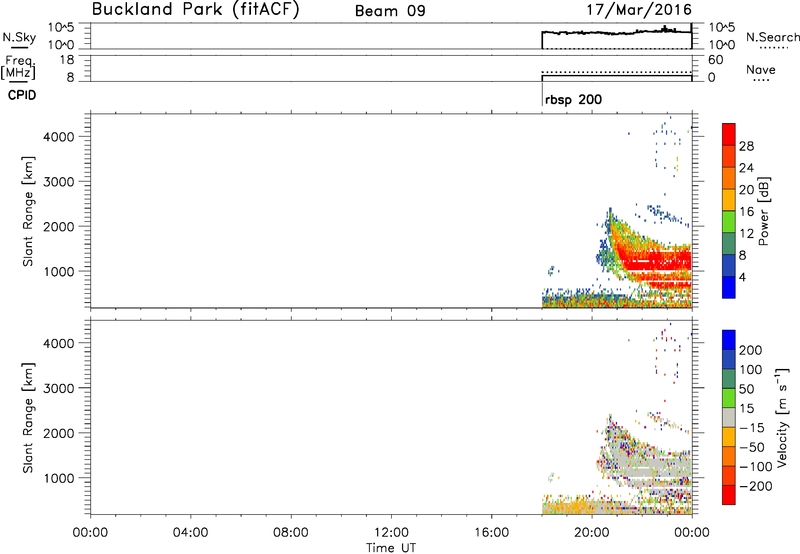Viewport: 800px width, 554px height.
Task: Click the frequency axis value 18
Action: pyautogui.click(x=67, y=60)
